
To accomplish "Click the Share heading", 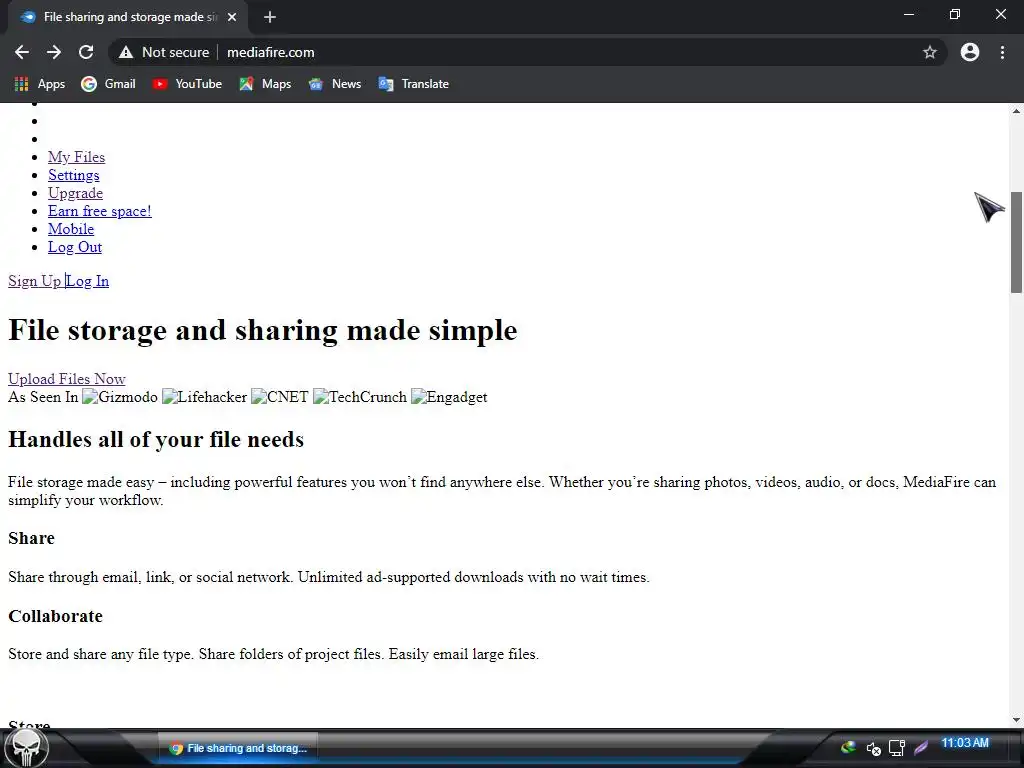I will (x=31, y=538).
